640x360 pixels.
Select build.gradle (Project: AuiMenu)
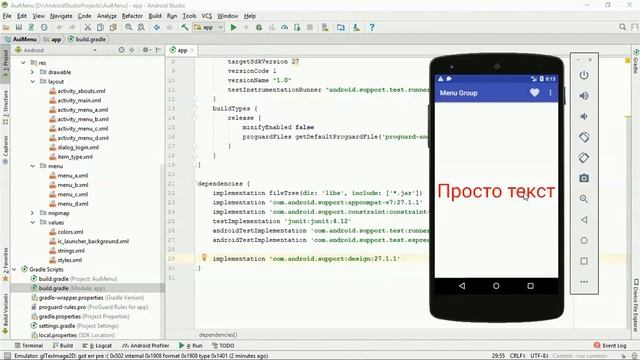coord(74,279)
